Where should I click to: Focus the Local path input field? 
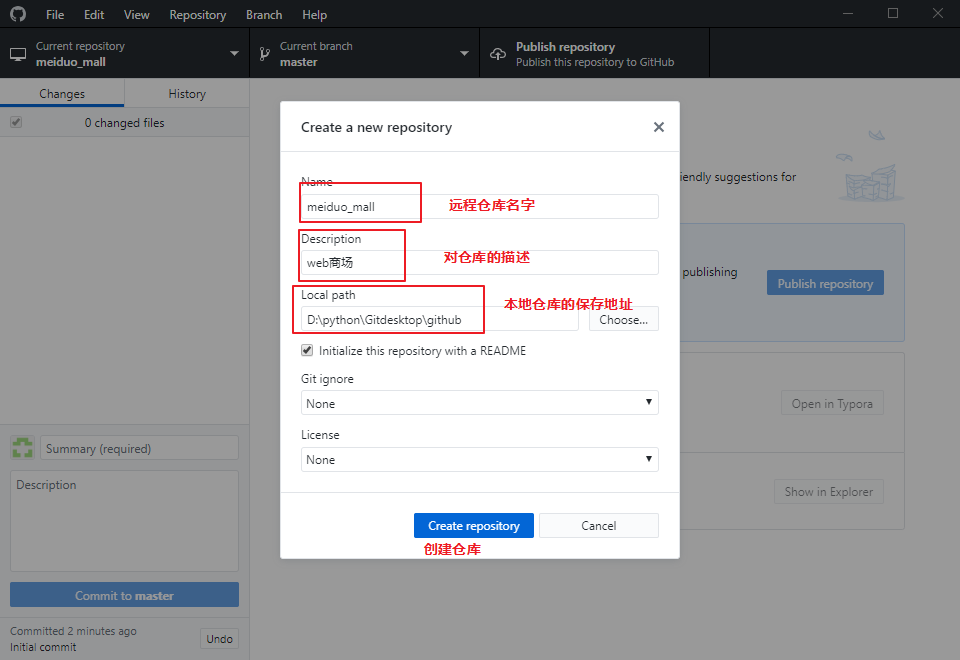(440, 319)
